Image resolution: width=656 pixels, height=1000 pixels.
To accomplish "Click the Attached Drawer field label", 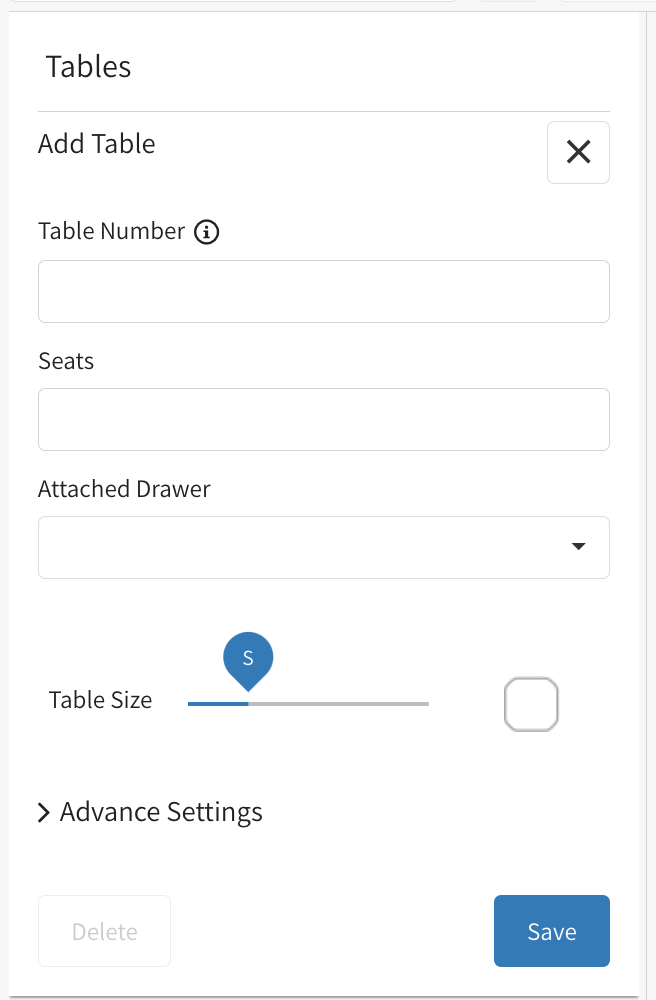I will tap(124, 489).
